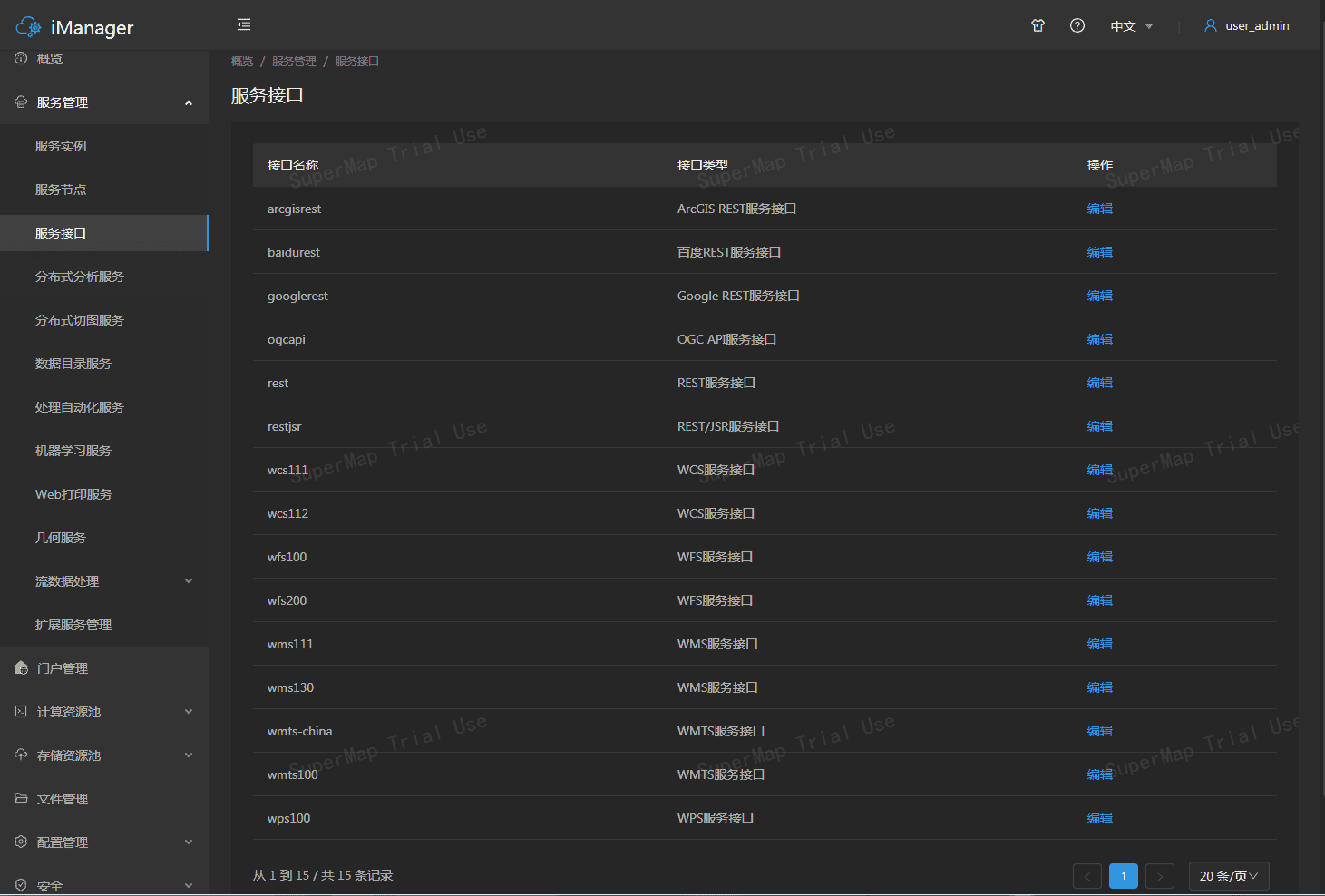The height and width of the screenshot is (896, 1325).
Task: Click 编辑 for wmts100
Action: [x=1100, y=774]
